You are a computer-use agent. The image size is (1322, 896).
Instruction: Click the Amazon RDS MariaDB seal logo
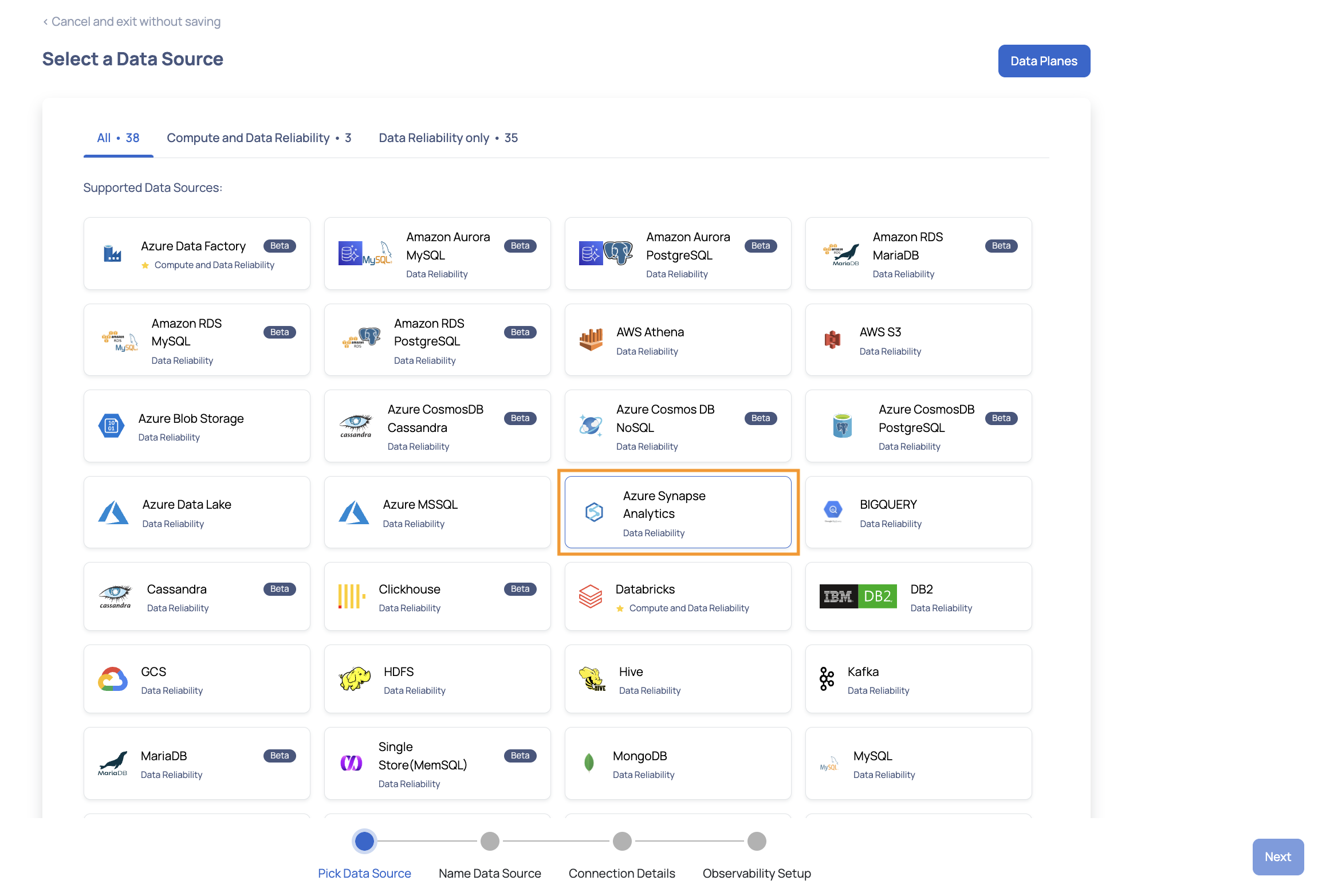pyautogui.click(x=841, y=254)
